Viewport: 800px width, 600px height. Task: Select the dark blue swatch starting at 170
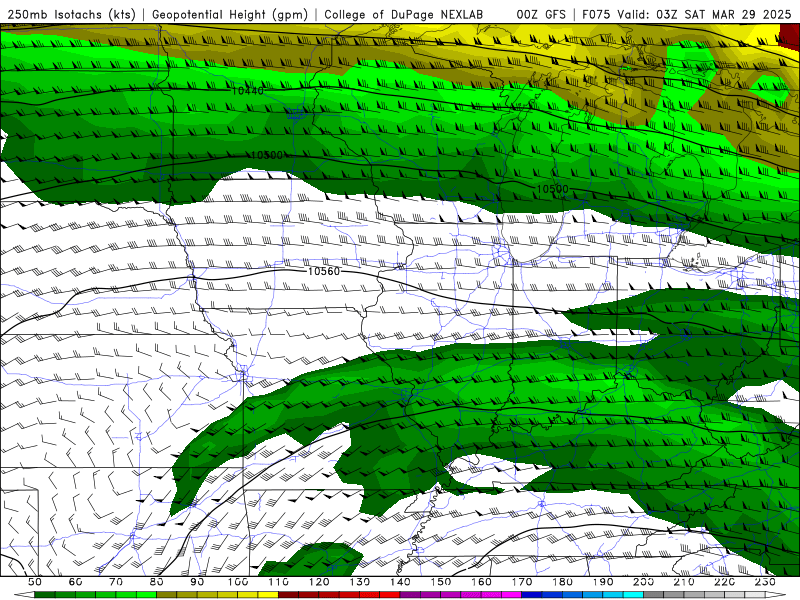point(532,594)
